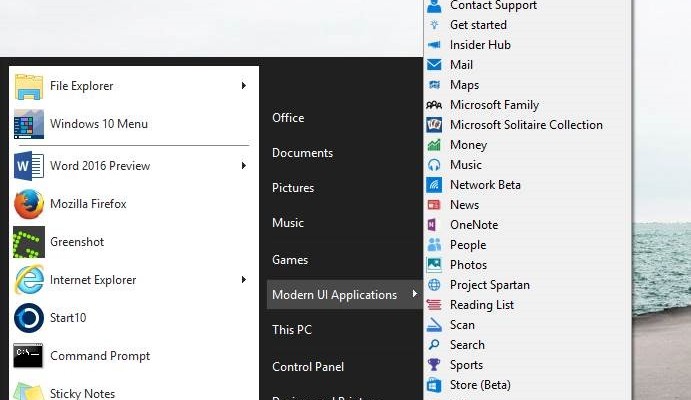Launch the Greenshot application icon
691x400 pixels.
[x=29, y=242]
